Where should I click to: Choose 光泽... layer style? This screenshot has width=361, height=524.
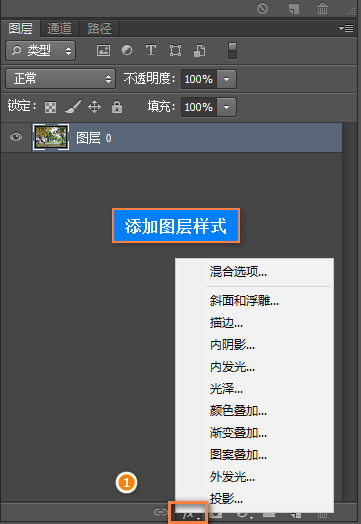click(x=254, y=389)
